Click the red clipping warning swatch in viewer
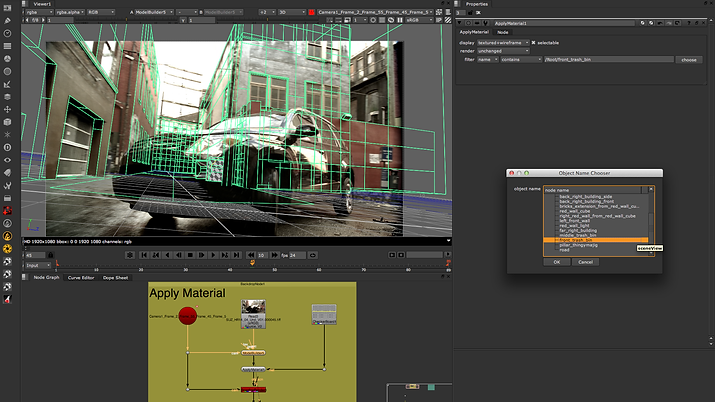The height and width of the screenshot is (402, 715). coord(311,13)
